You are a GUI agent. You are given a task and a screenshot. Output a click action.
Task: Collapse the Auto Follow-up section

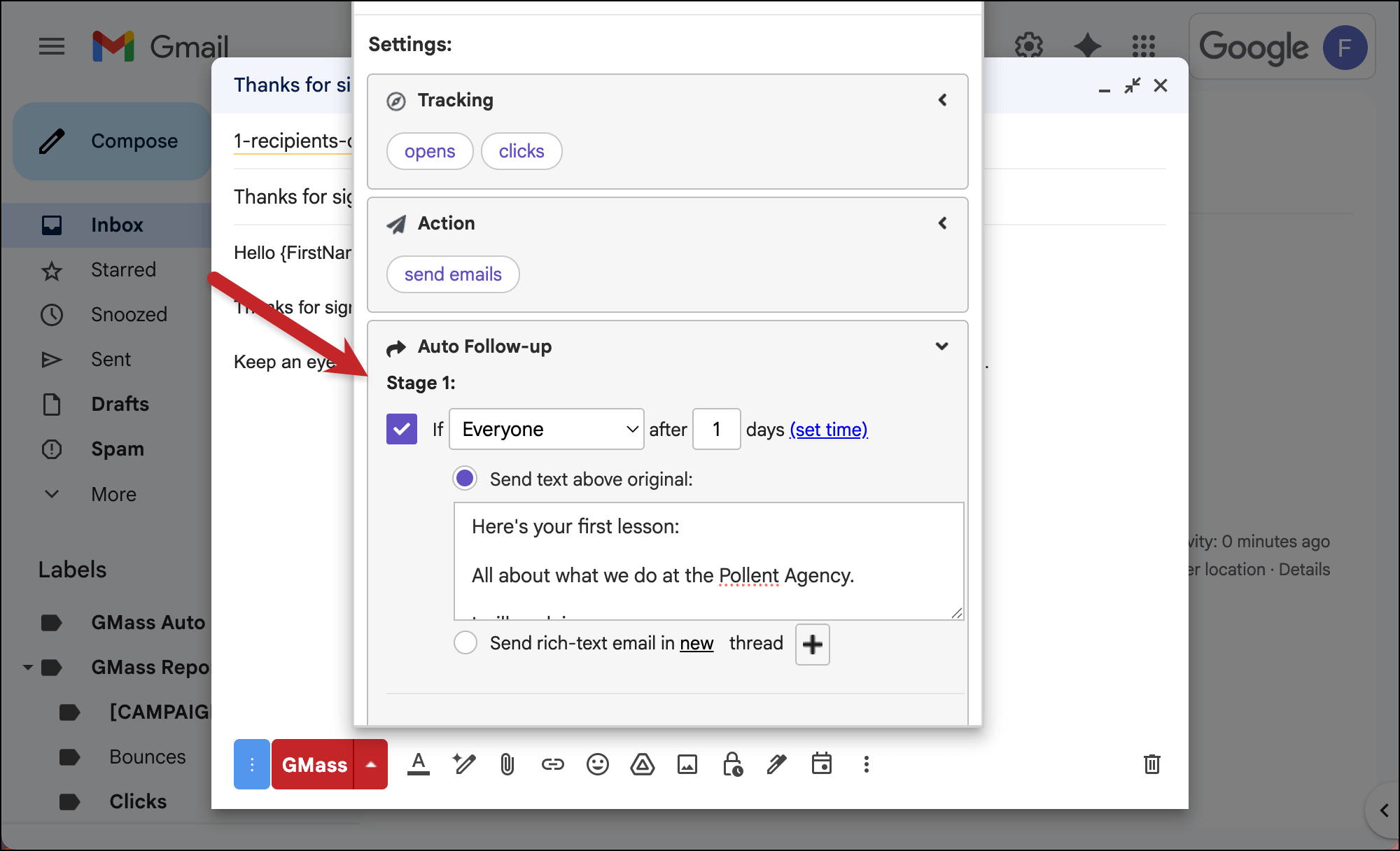pos(941,346)
